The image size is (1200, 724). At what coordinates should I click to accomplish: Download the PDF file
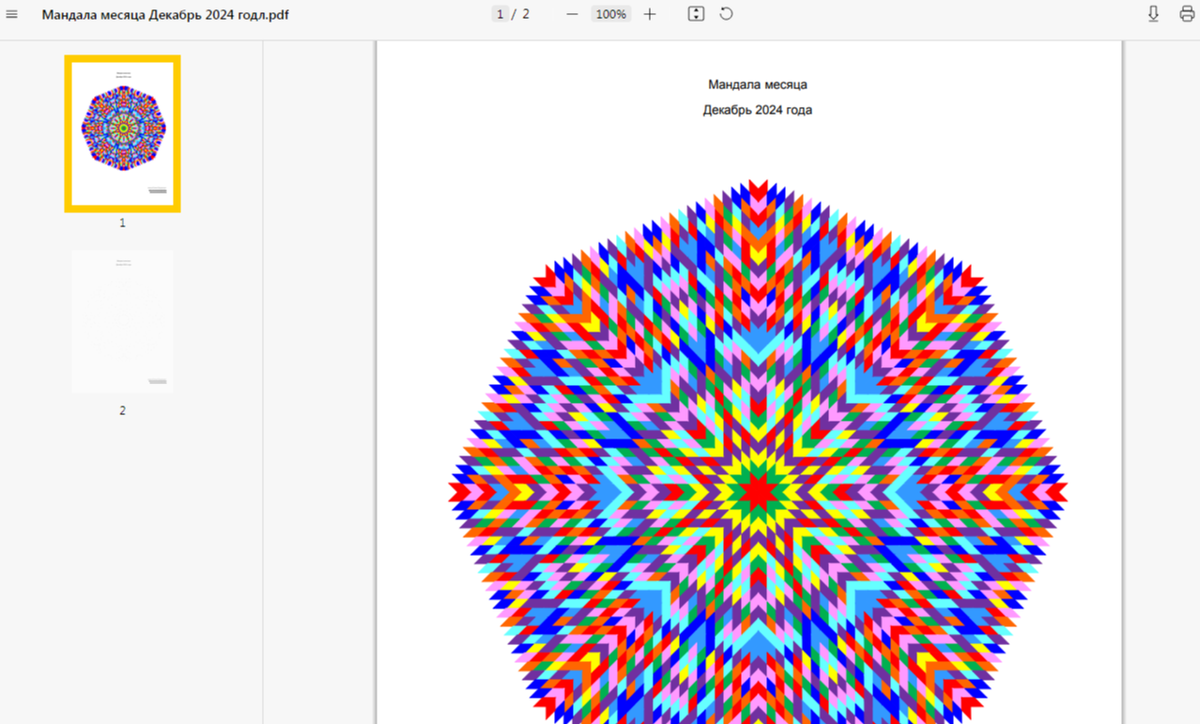click(1153, 14)
